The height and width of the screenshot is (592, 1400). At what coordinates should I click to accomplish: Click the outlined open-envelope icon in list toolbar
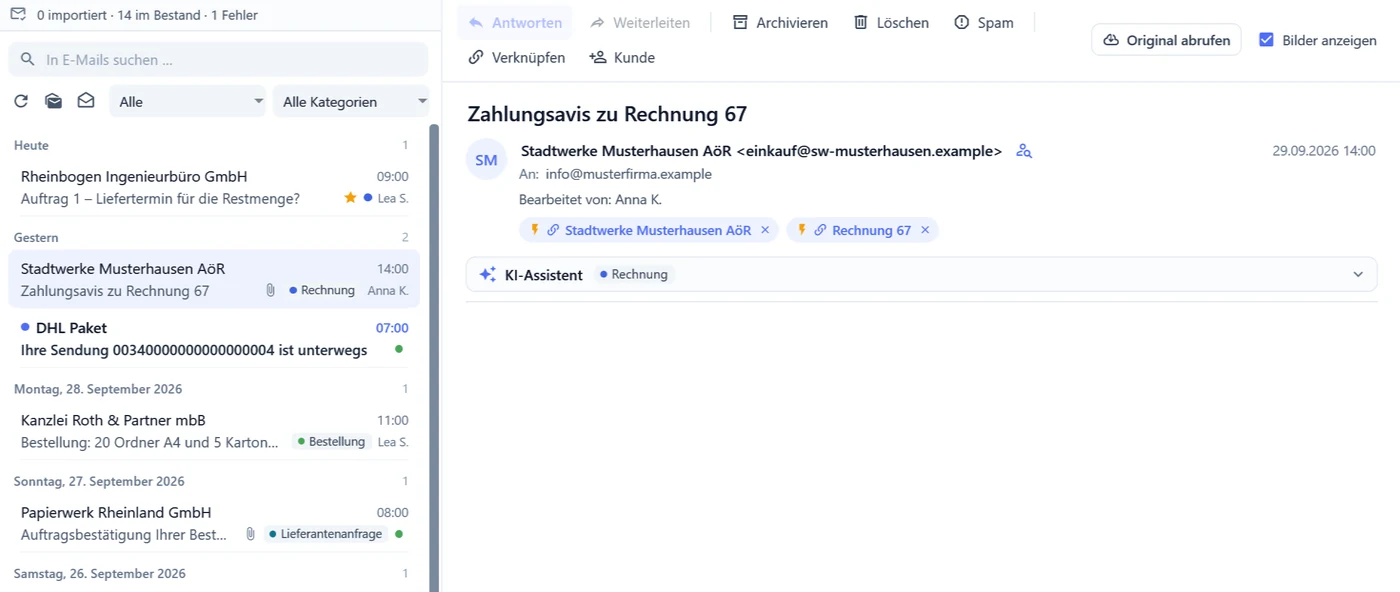[x=86, y=101]
